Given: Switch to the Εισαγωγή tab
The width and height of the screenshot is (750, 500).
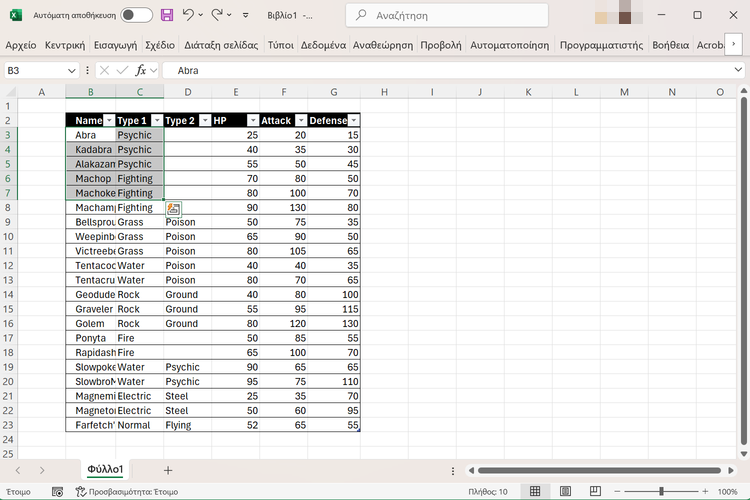Looking at the screenshot, I should pos(115,45).
